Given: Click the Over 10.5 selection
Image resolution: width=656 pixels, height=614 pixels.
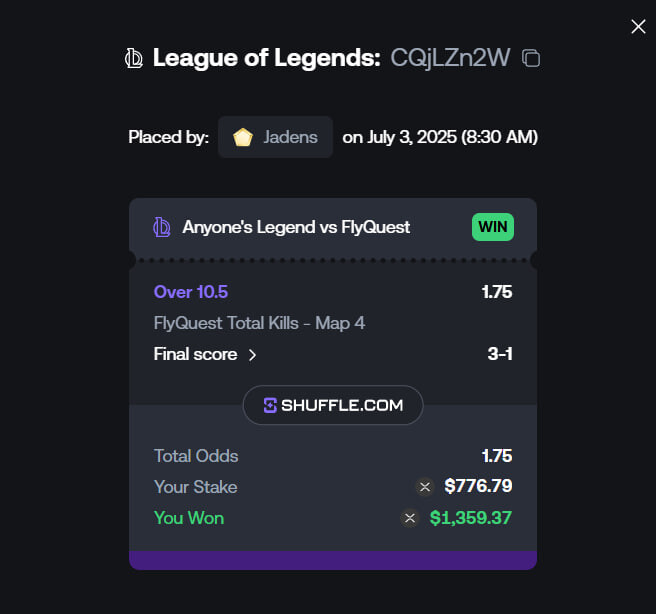Looking at the screenshot, I should click(191, 292).
